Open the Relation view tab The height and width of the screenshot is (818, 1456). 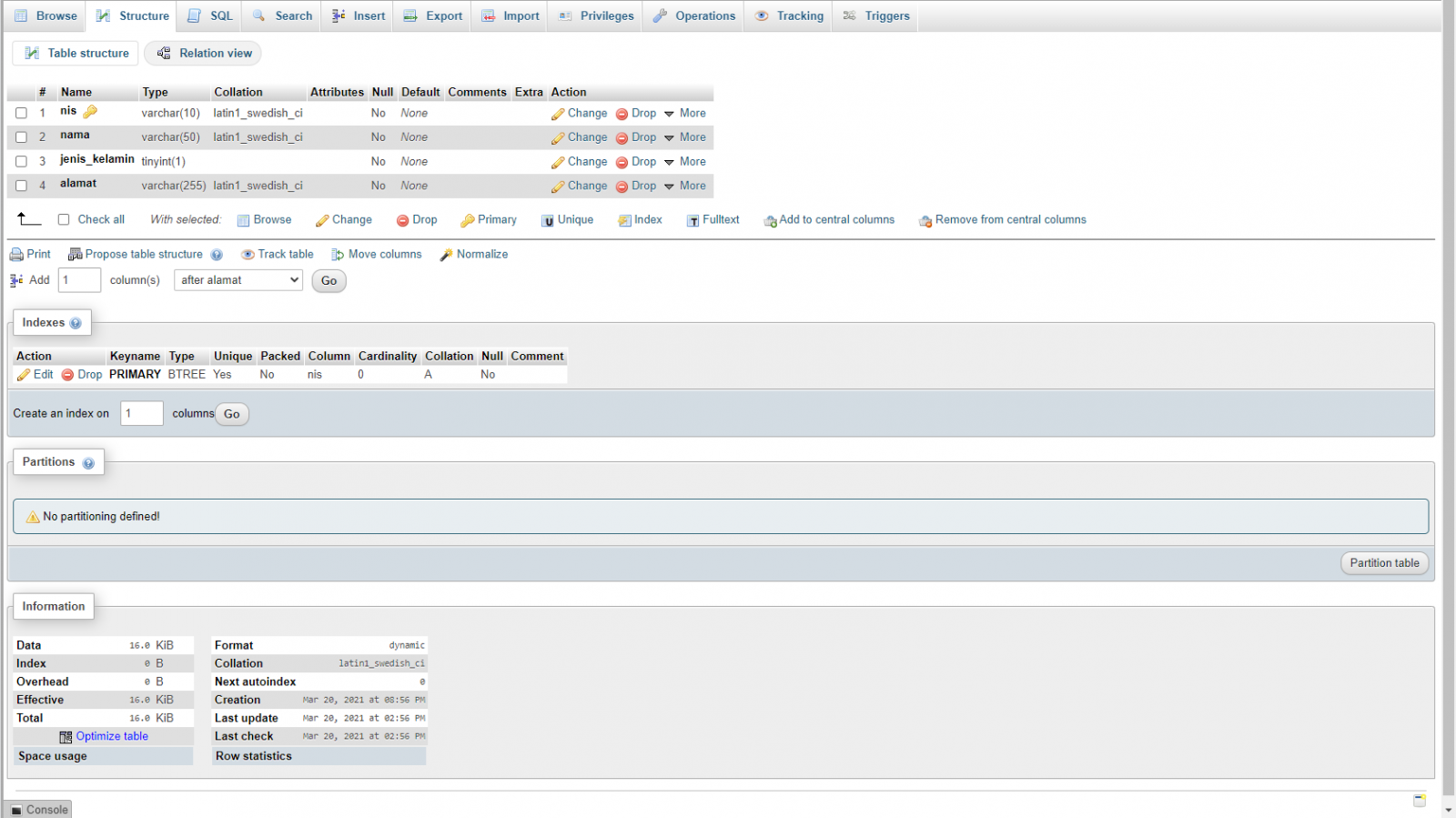[204, 54]
